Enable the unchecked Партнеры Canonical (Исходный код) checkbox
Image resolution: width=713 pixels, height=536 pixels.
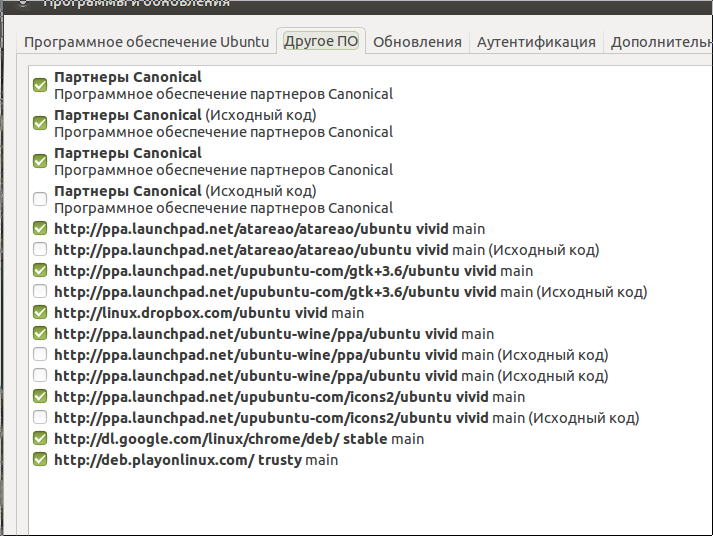40,199
